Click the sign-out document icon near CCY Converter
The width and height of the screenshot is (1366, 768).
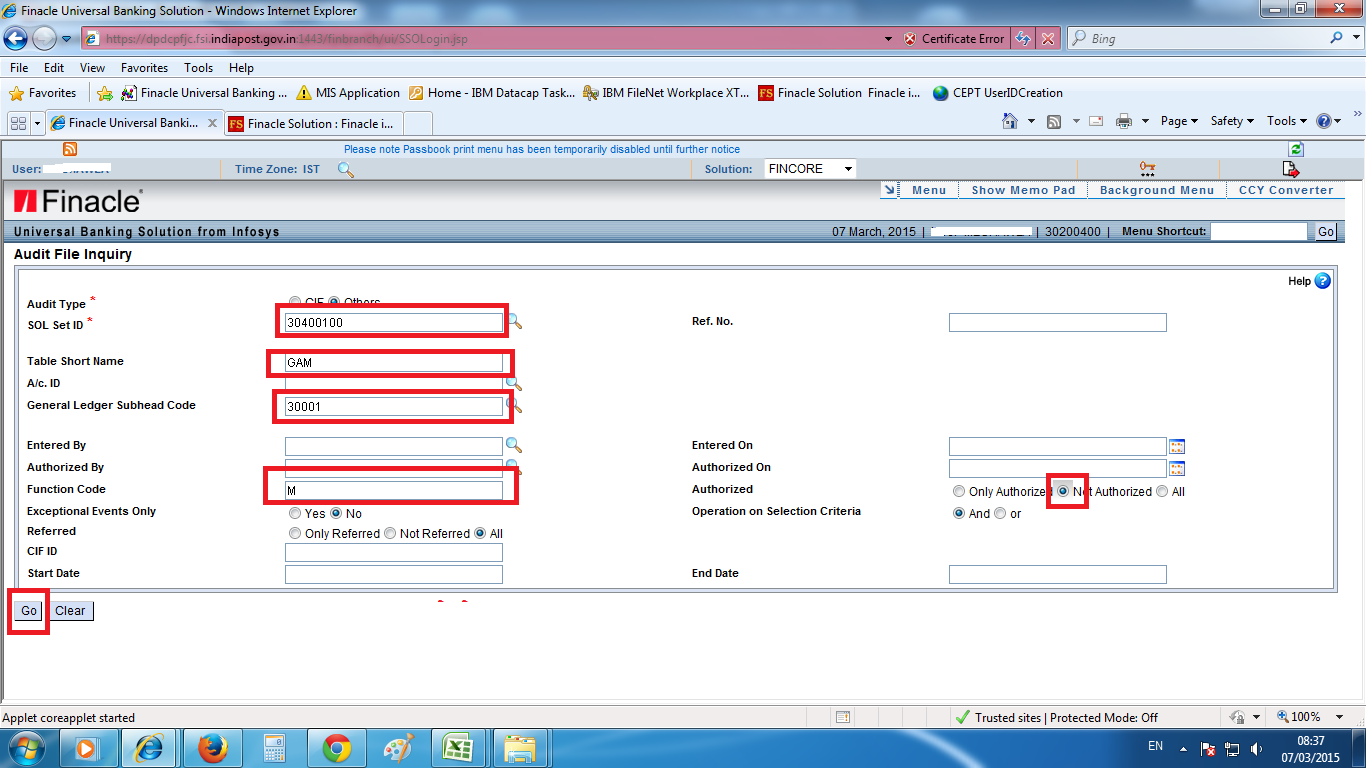point(1290,170)
